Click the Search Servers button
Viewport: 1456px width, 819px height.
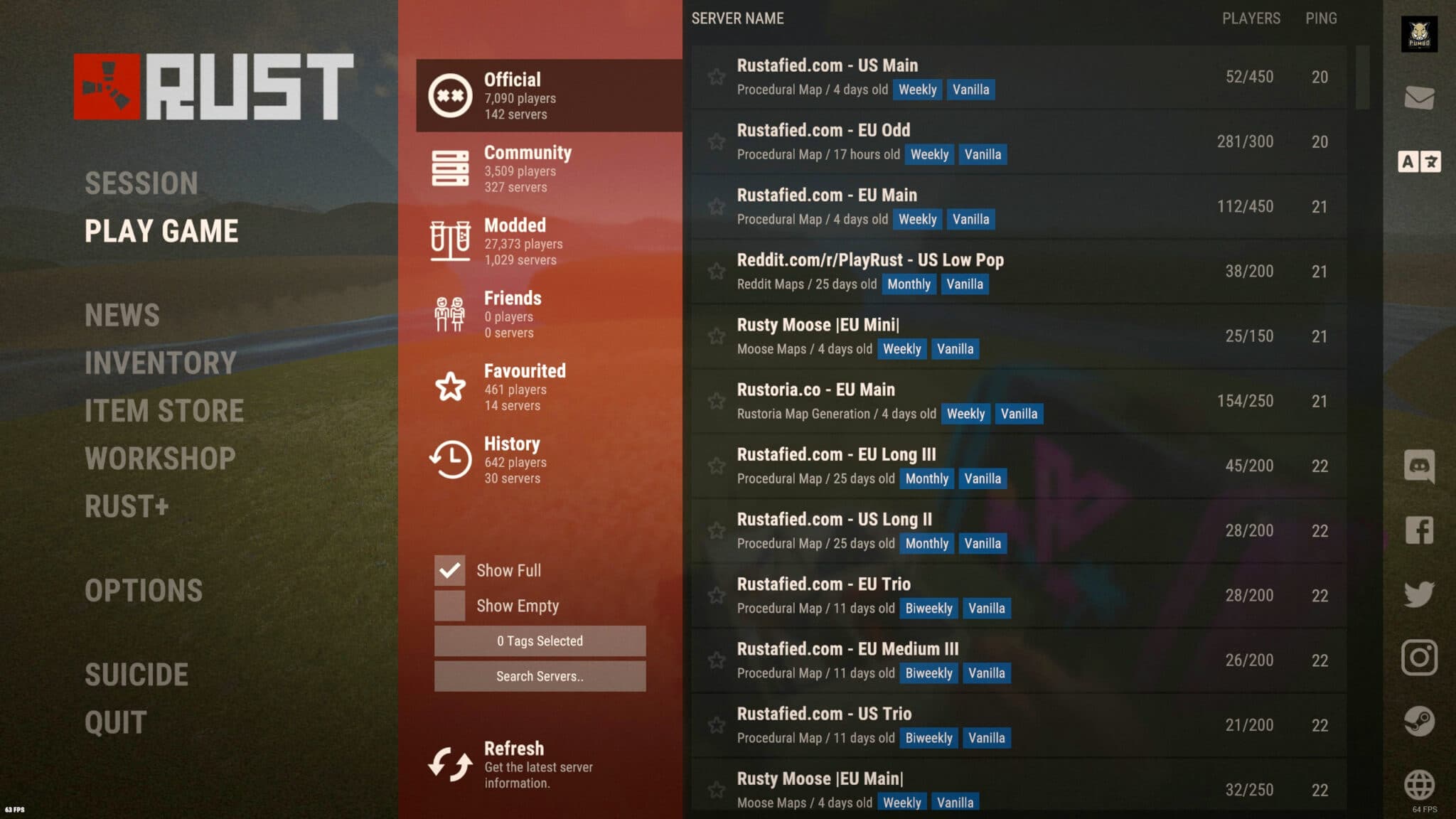tap(539, 676)
